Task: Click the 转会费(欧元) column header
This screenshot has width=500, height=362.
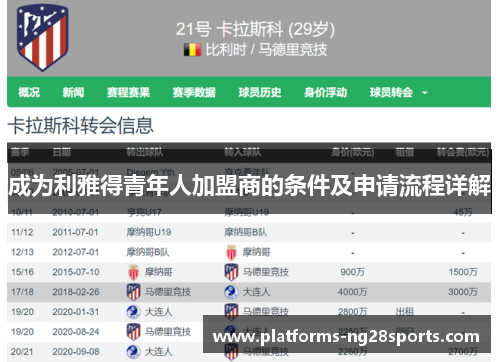Action: pyautogui.click(x=463, y=152)
